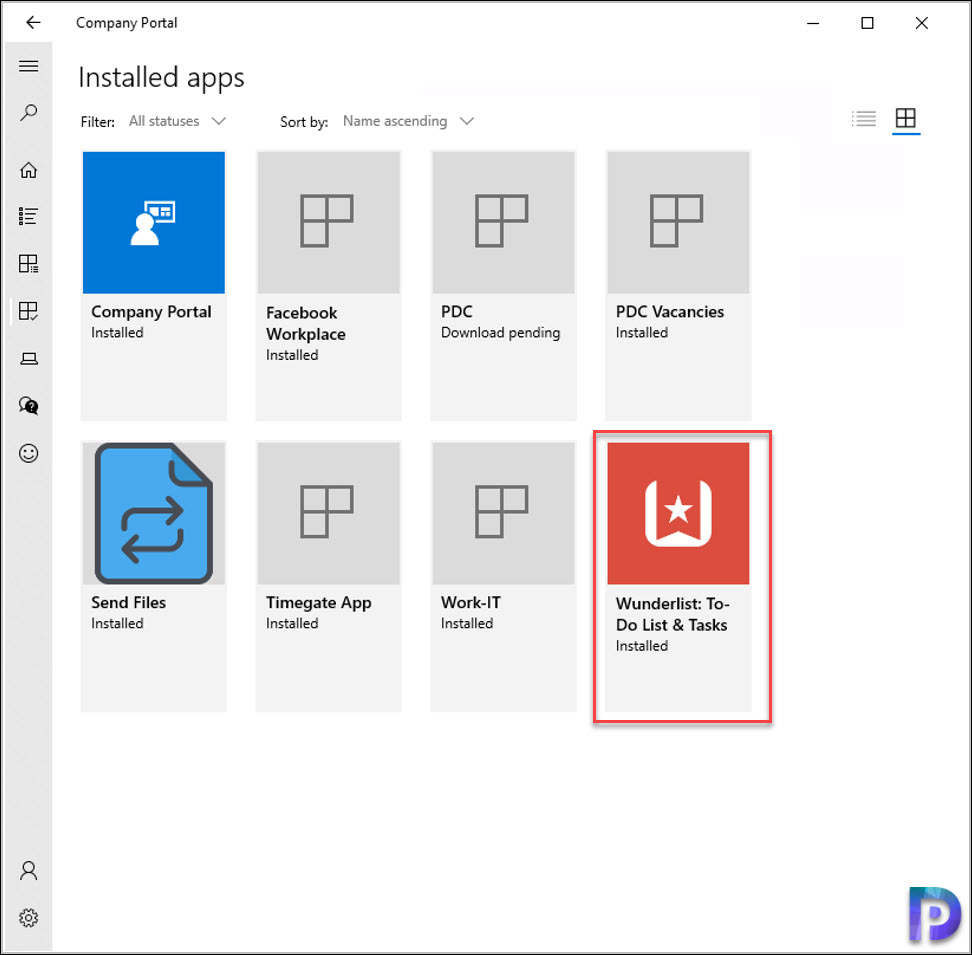The width and height of the screenshot is (972, 955).
Task: Close the Company Portal window
Action: click(x=921, y=23)
